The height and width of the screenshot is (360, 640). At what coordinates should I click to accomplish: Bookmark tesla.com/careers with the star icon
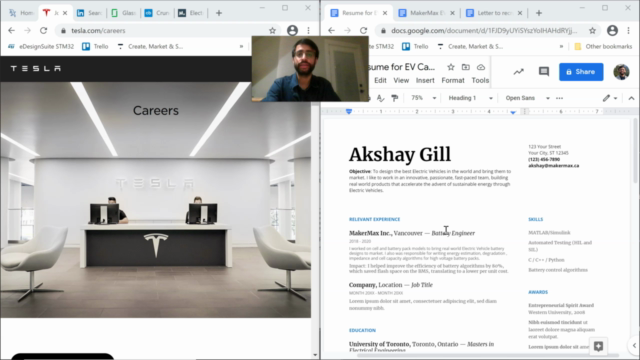272,31
